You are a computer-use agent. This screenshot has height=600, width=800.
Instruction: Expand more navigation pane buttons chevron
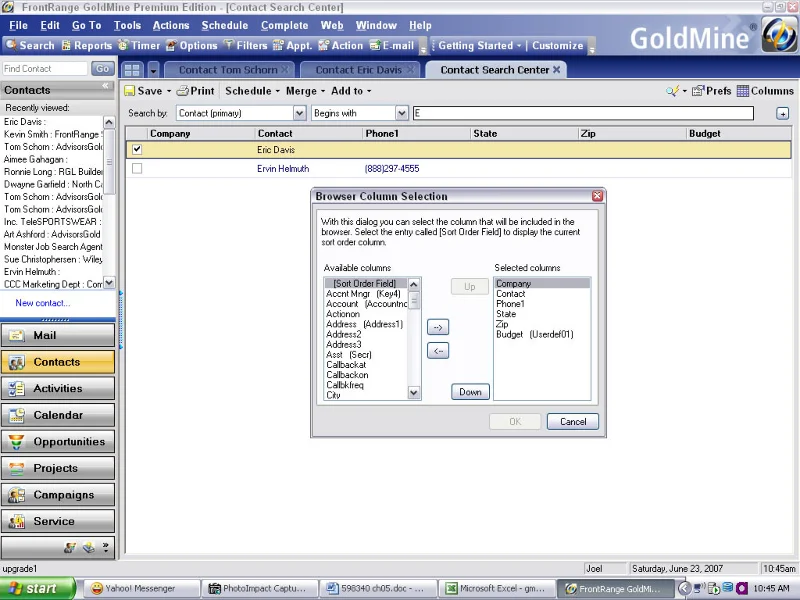tap(106, 547)
